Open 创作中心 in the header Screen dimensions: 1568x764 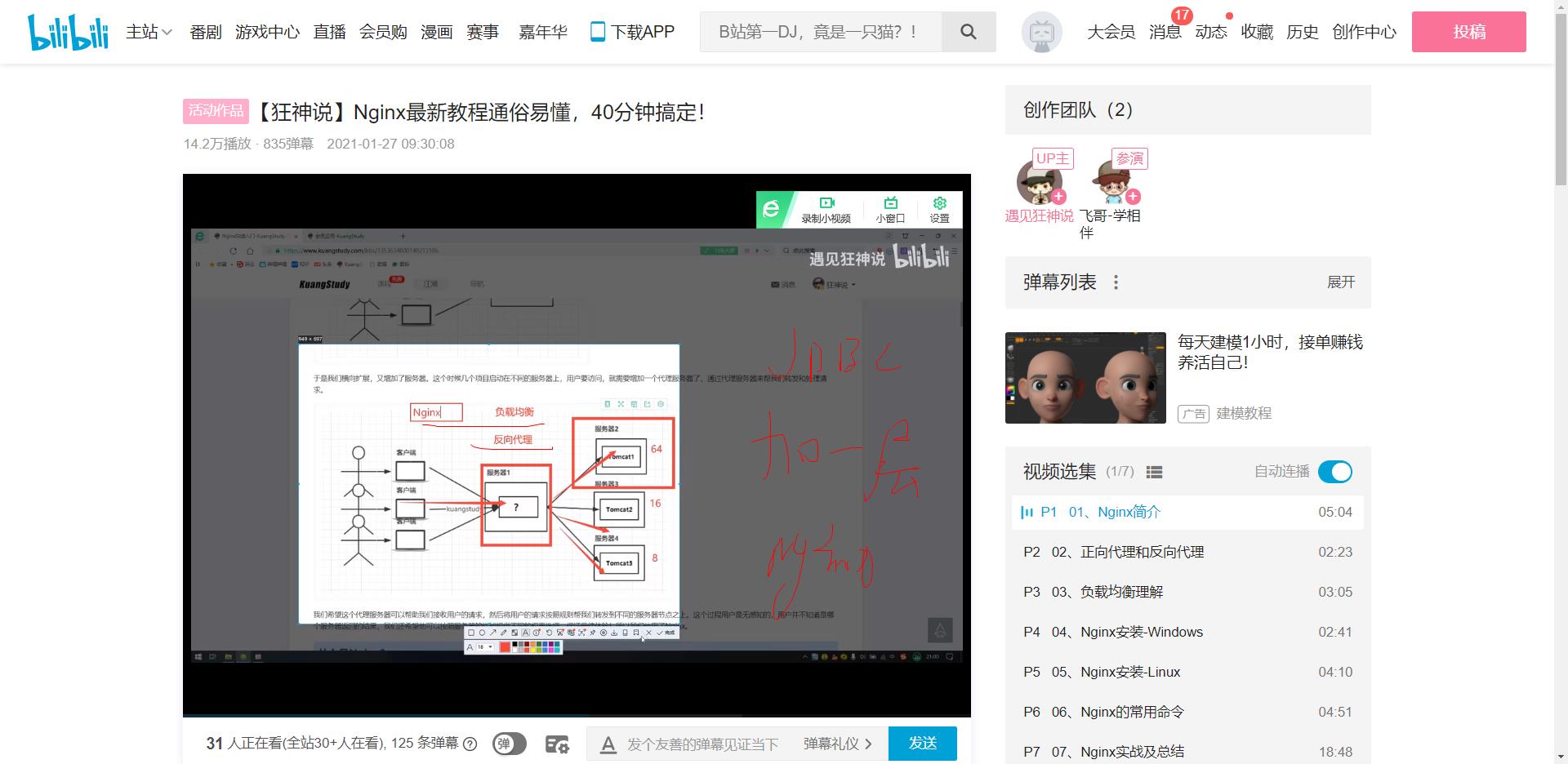click(x=1365, y=32)
